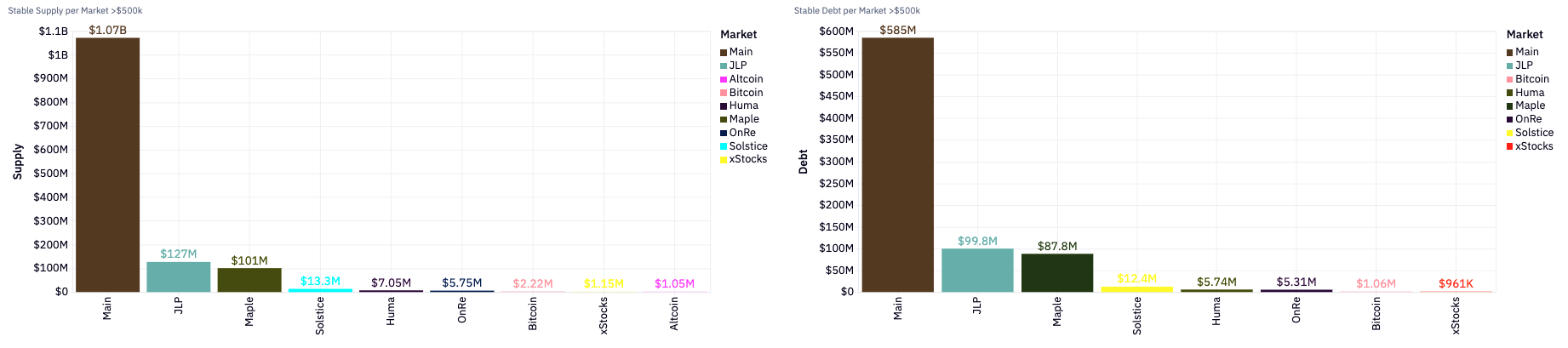Viewport: 1568px width, 348px height.
Task: Select the Maple bar in the Supply chart
Action: coord(249,280)
